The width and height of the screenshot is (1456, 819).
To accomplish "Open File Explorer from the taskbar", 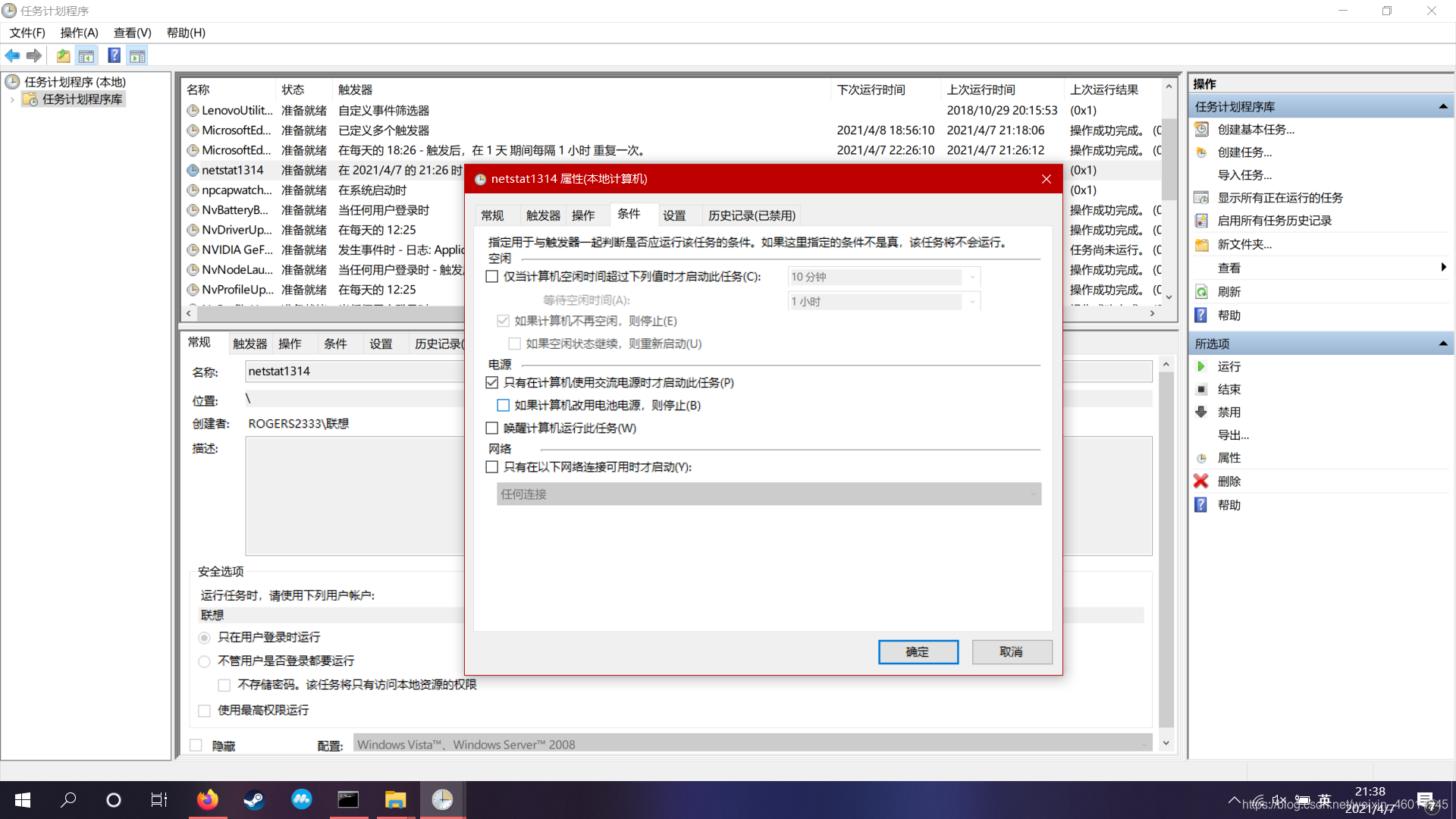I will pyautogui.click(x=395, y=799).
